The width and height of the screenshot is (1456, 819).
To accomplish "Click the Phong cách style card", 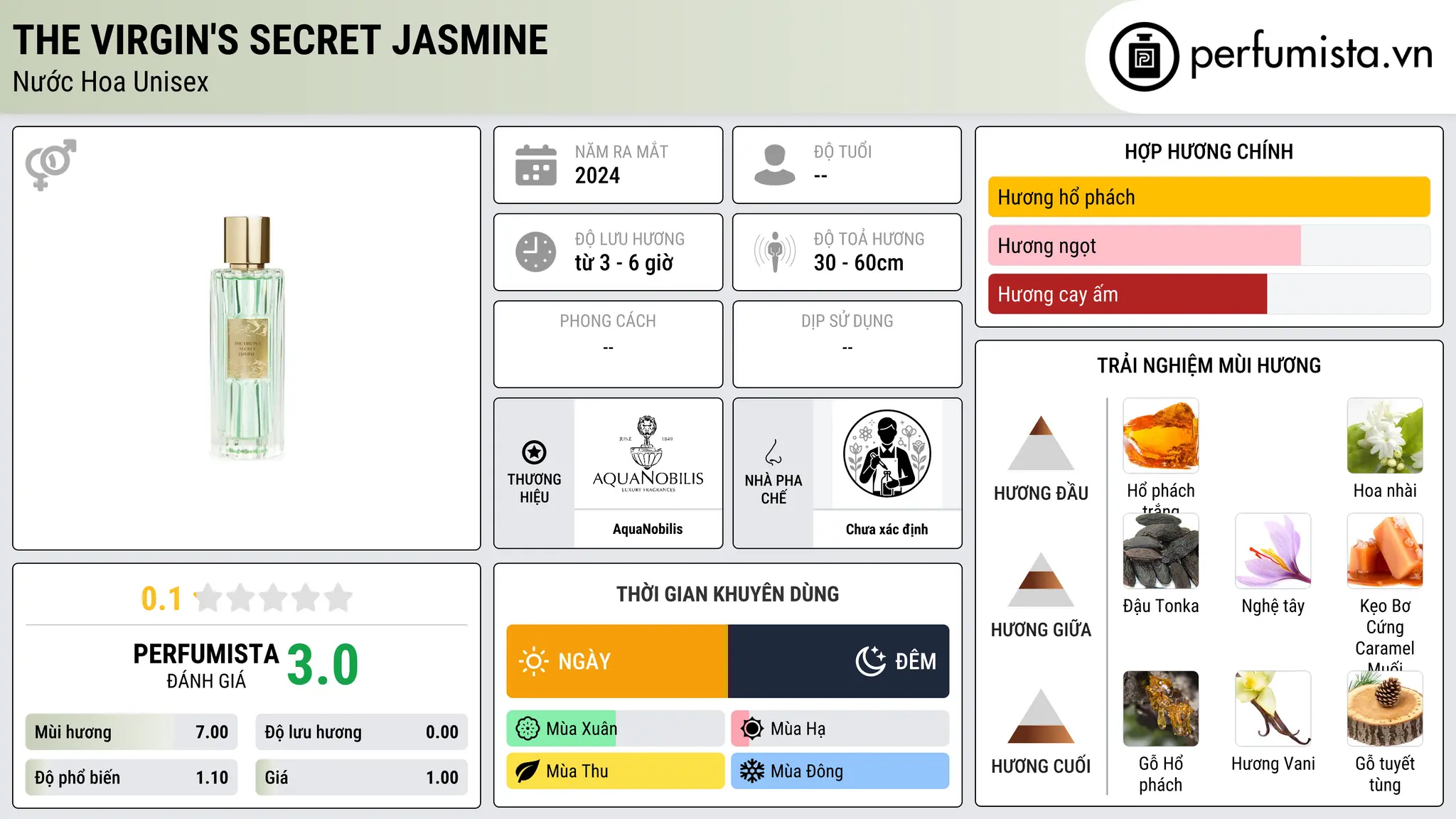I will (x=608, y=344).
